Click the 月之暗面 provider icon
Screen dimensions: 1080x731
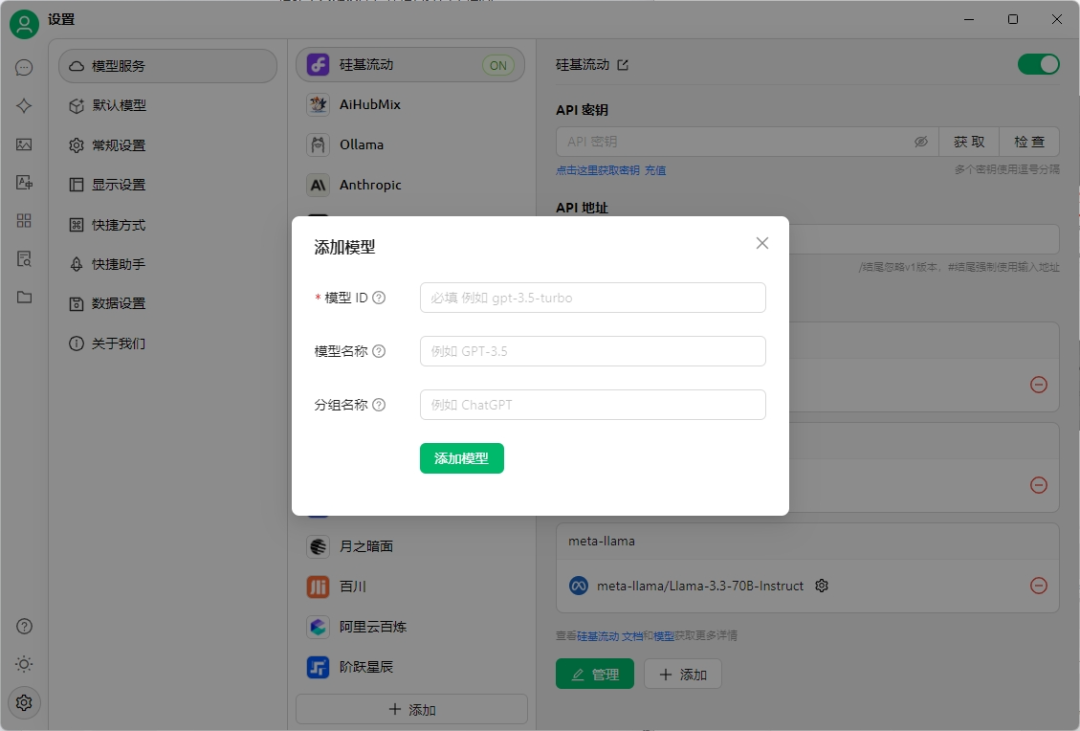click(318, 546)
